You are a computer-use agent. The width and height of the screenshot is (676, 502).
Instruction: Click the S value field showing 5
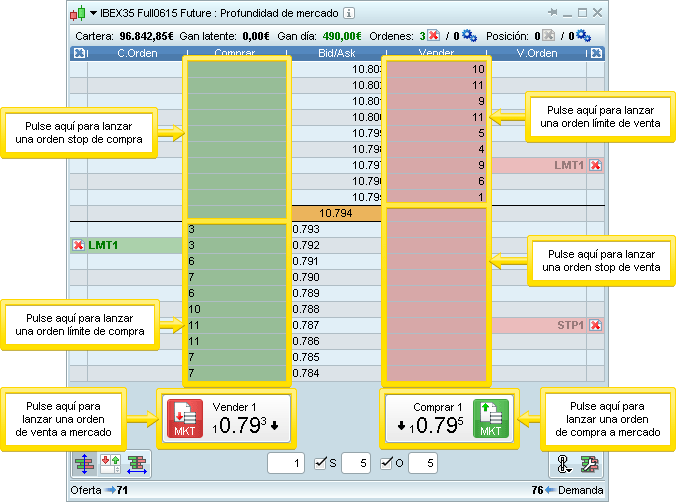pyautogui.click(x=356, y=463)
